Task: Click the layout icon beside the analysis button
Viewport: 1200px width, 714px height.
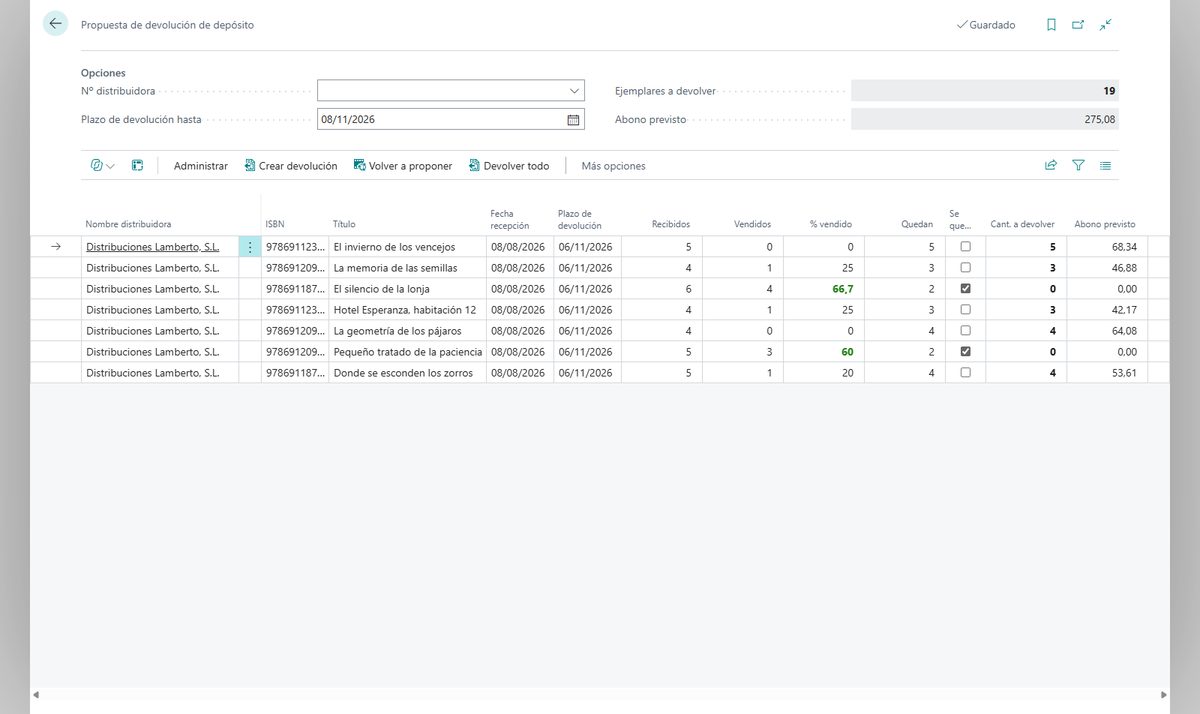Action: point(138,166)
